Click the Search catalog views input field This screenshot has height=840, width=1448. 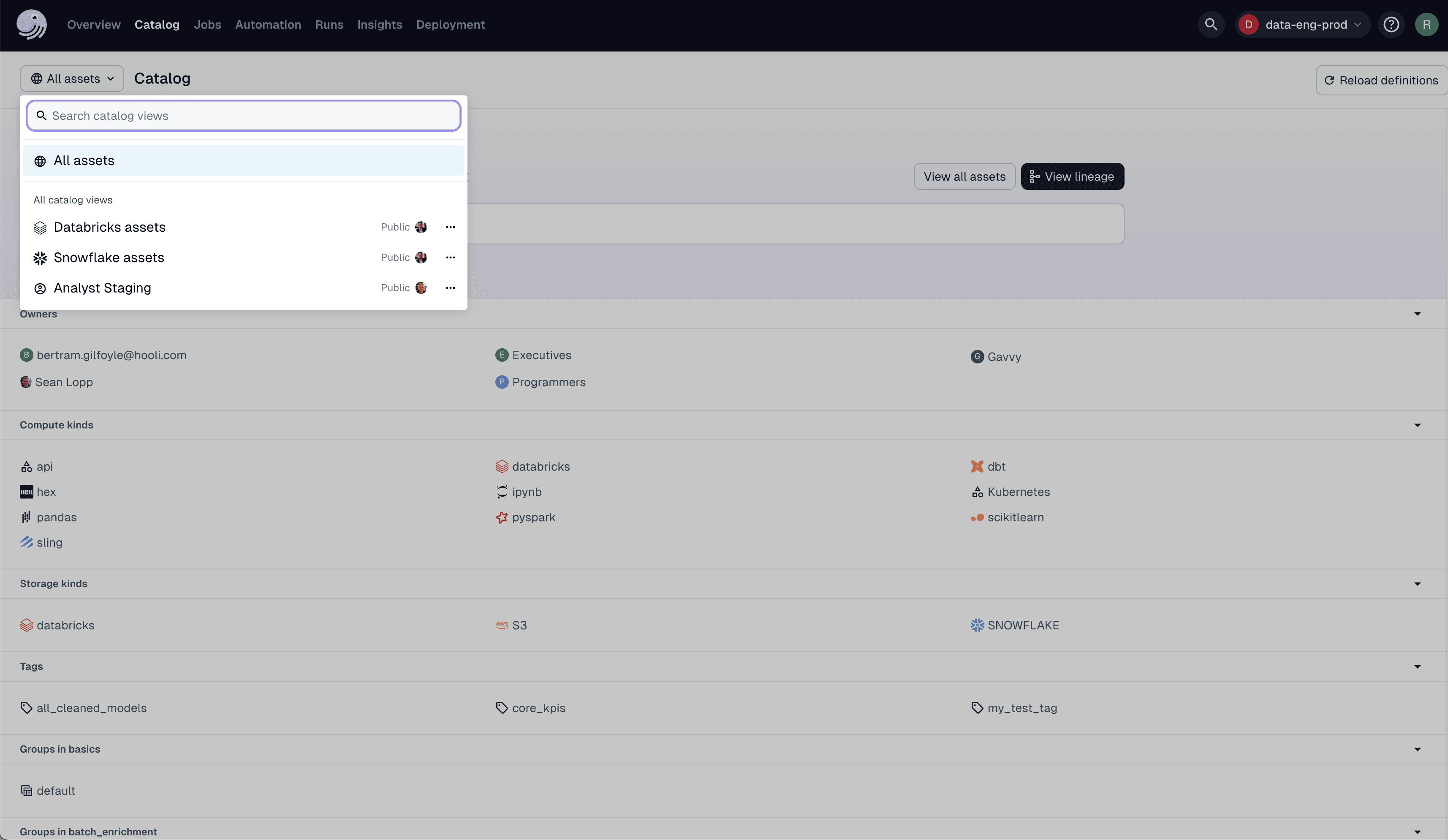(243, 116)
